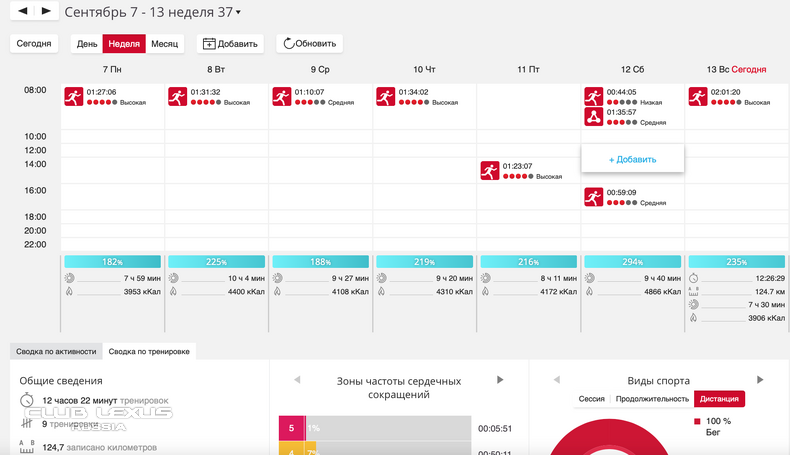Viewport: 790px width, 455px height.
Task: Open running session 02:01:20 icon
Action: click(x=698, y=96)
